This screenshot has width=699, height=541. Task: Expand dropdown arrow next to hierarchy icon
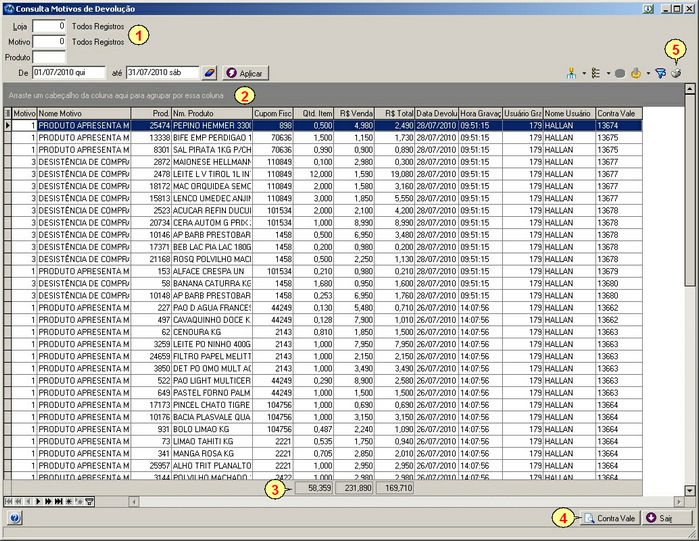(x=584, y=74)
